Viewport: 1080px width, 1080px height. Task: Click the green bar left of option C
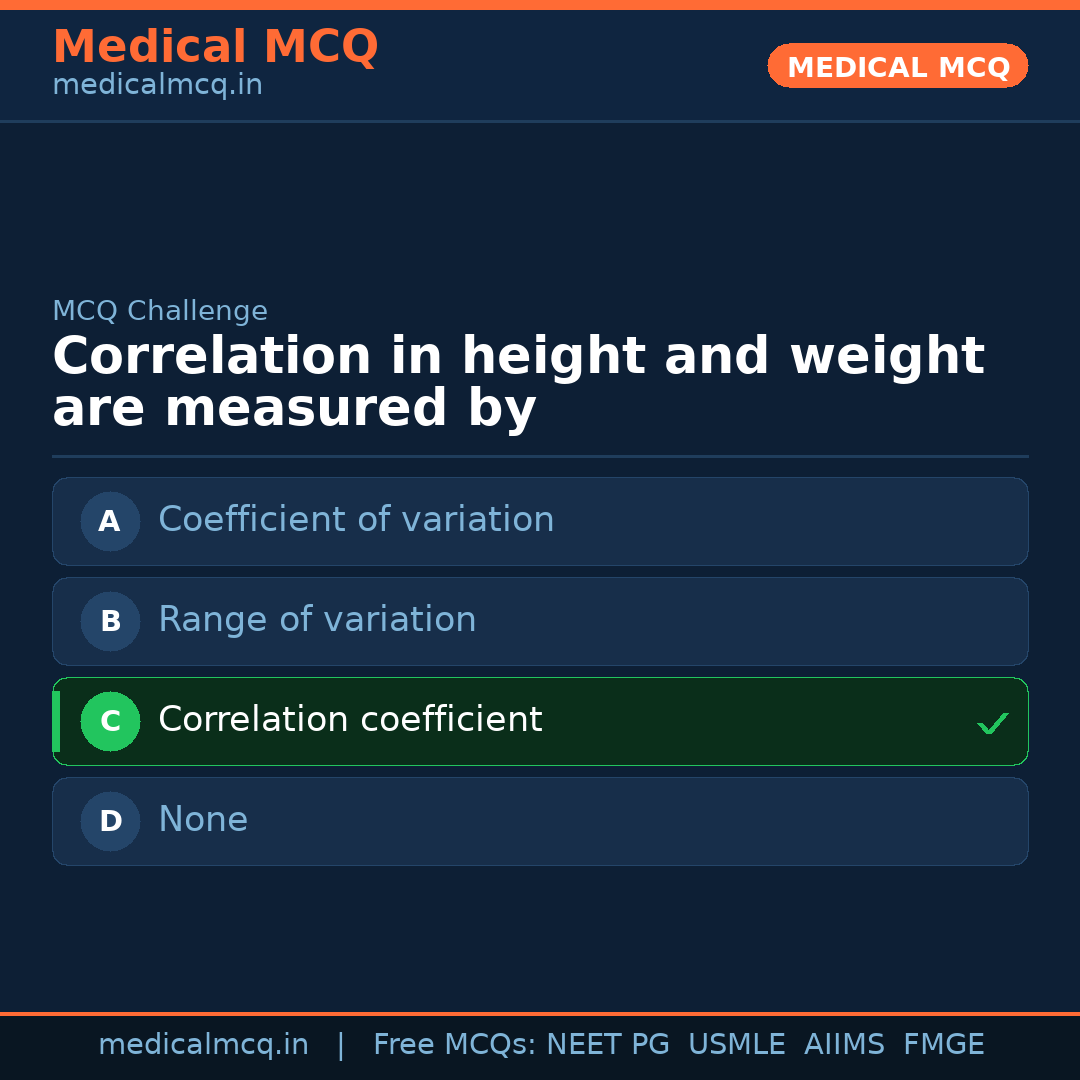point(56,721)
